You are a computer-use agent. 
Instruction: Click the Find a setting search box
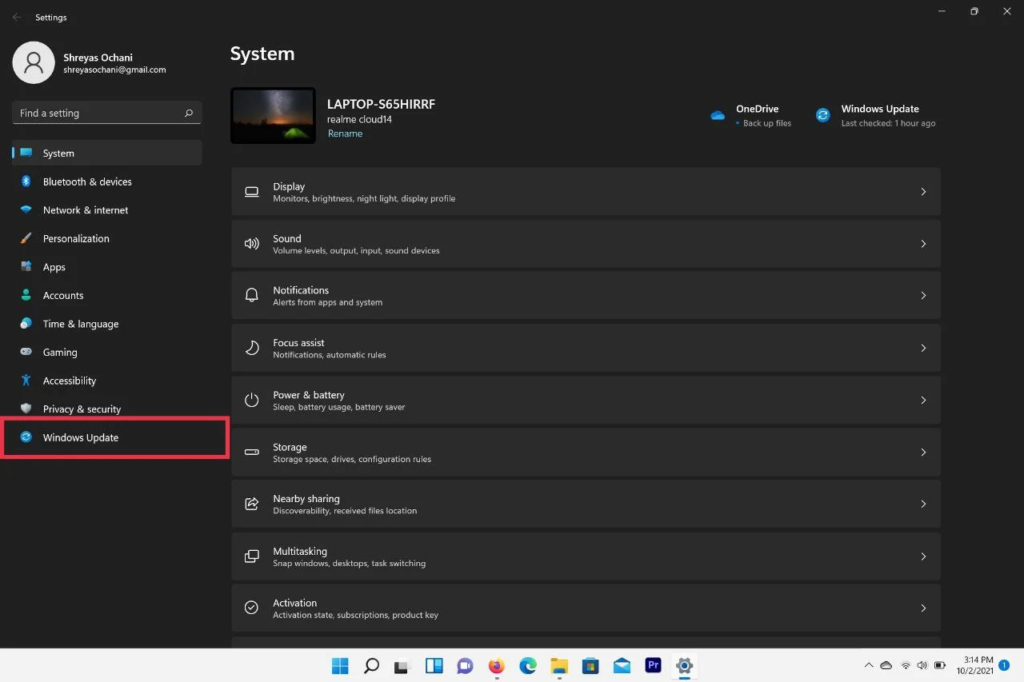click(100, 113)
